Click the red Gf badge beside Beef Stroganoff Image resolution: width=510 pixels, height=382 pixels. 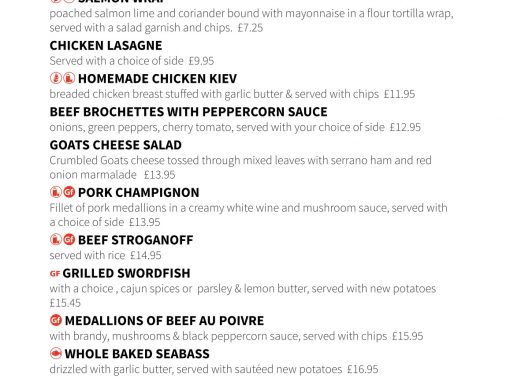(x=69, y=240)
